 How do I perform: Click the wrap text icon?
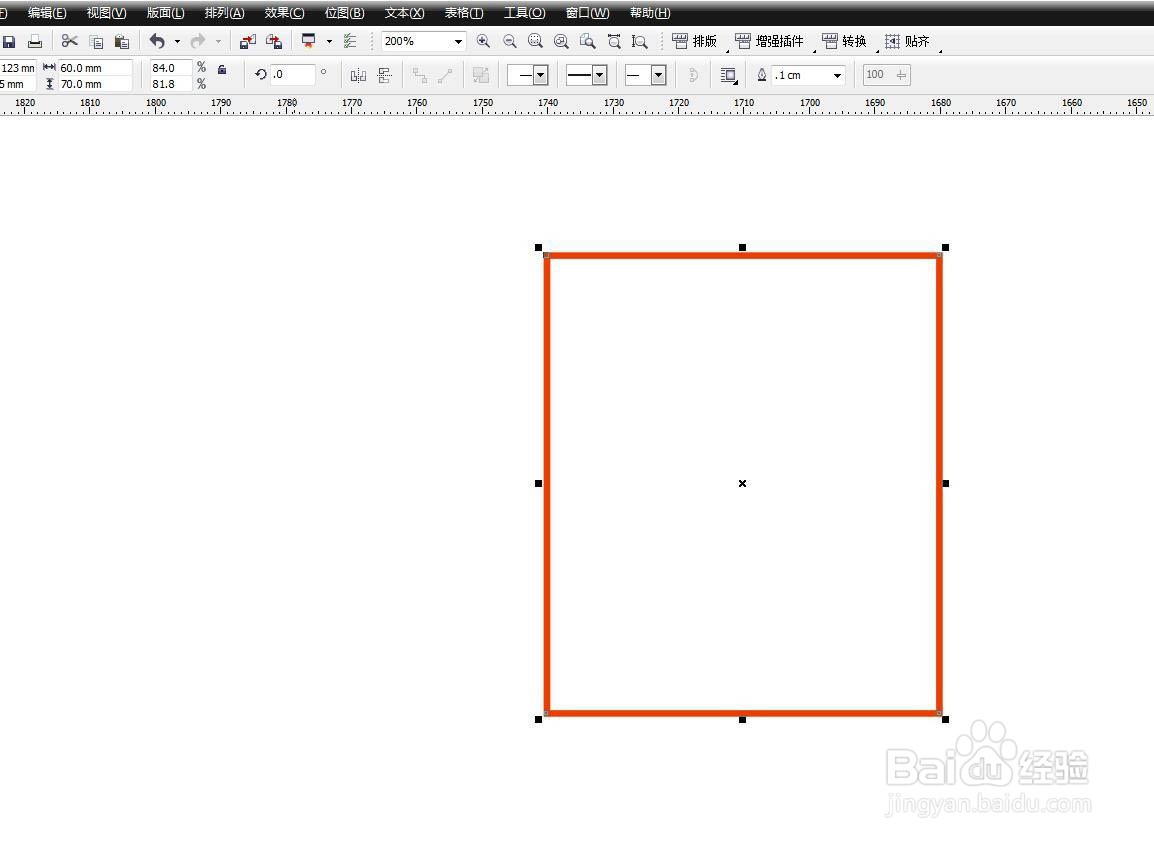click(x=728, y=75)
